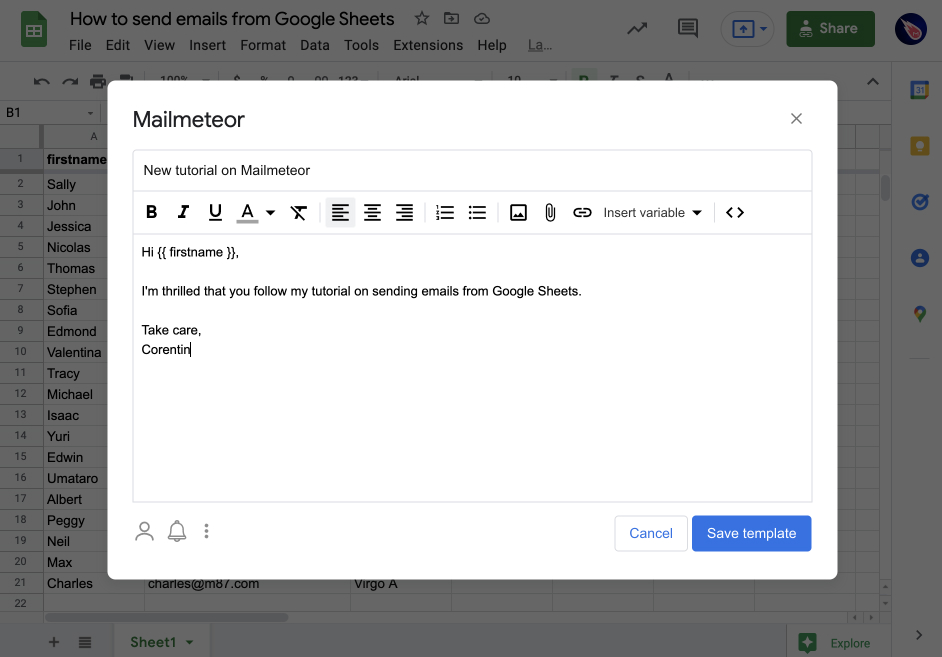Toggle the numbered list option
The image size is (942, 657).
(x=445, y=212)
